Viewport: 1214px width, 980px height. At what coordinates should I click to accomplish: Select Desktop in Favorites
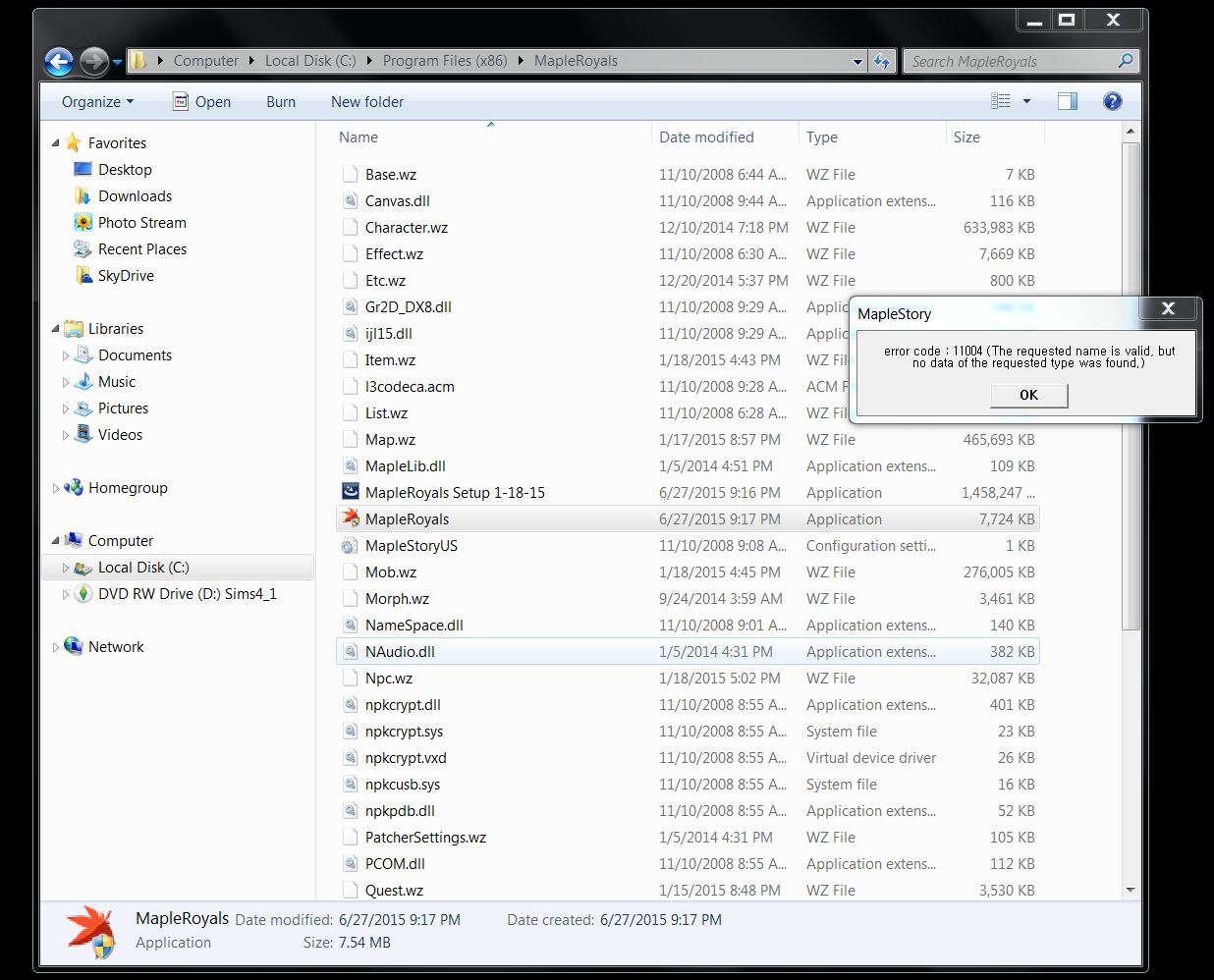pos(125,170)
